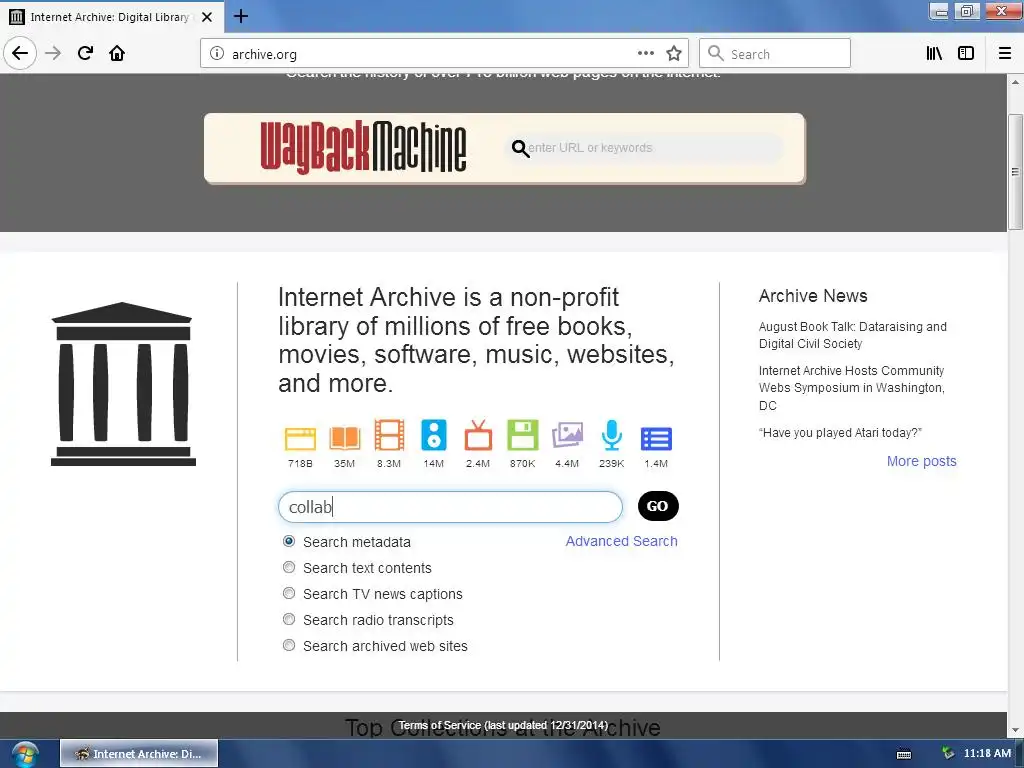Image resolution: width=1024 pixels, height=768 pixels.
Task: Select Search radio transcripts option
Action: point(289,619)
